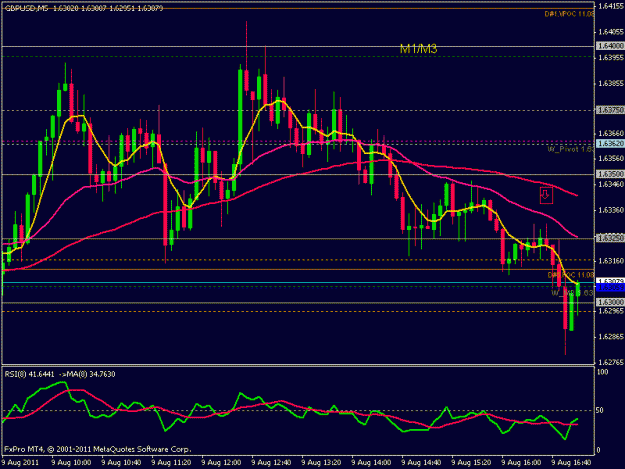625x469 pixels.
Task: Click the boxed 1.63500 level price tag
Action: pyautogui.click(x=610, y=174)
